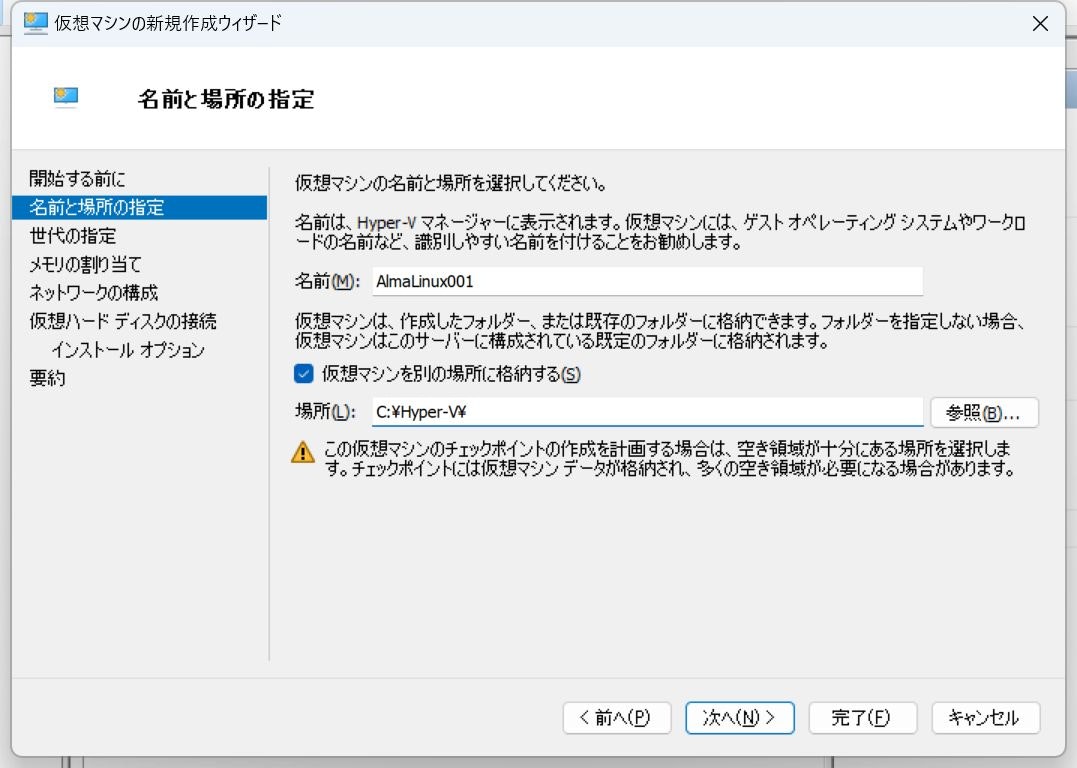Click the monitor icon beside the page heading

tap(66, 98)
